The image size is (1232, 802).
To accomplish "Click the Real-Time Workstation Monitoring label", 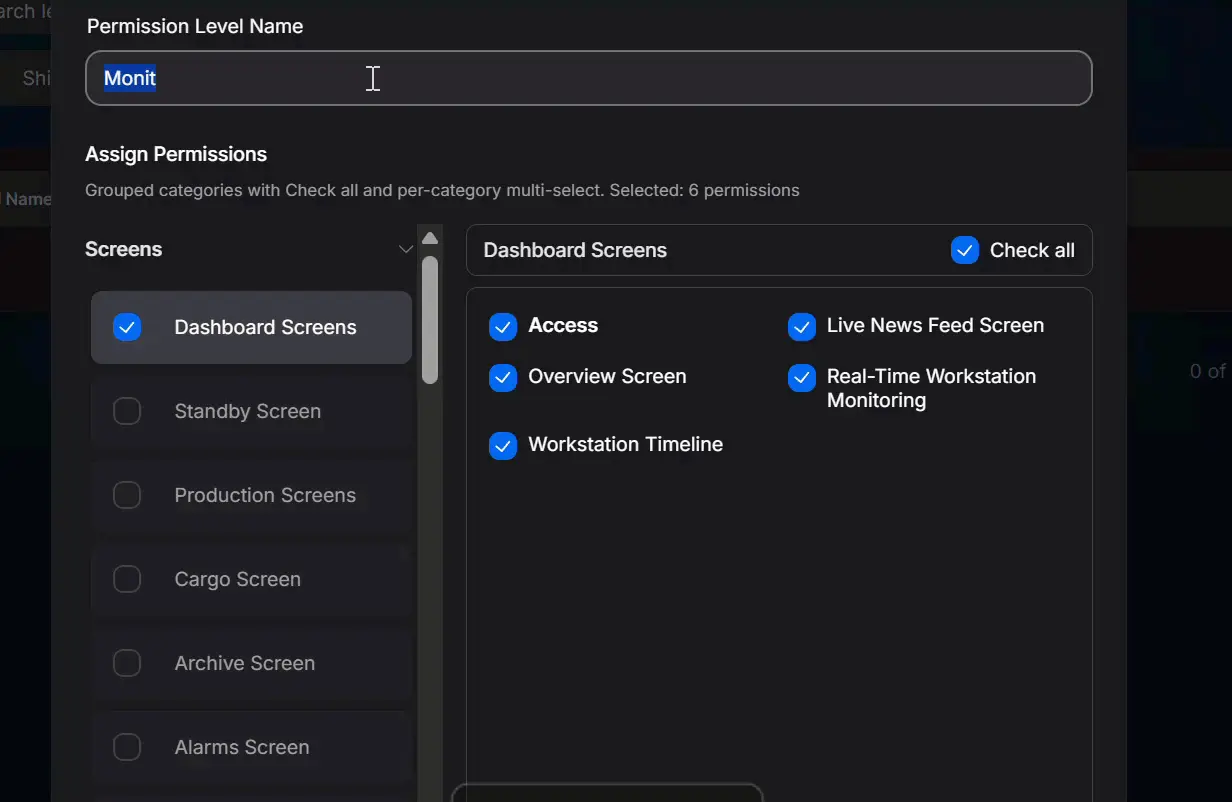I will pos(931,388).
